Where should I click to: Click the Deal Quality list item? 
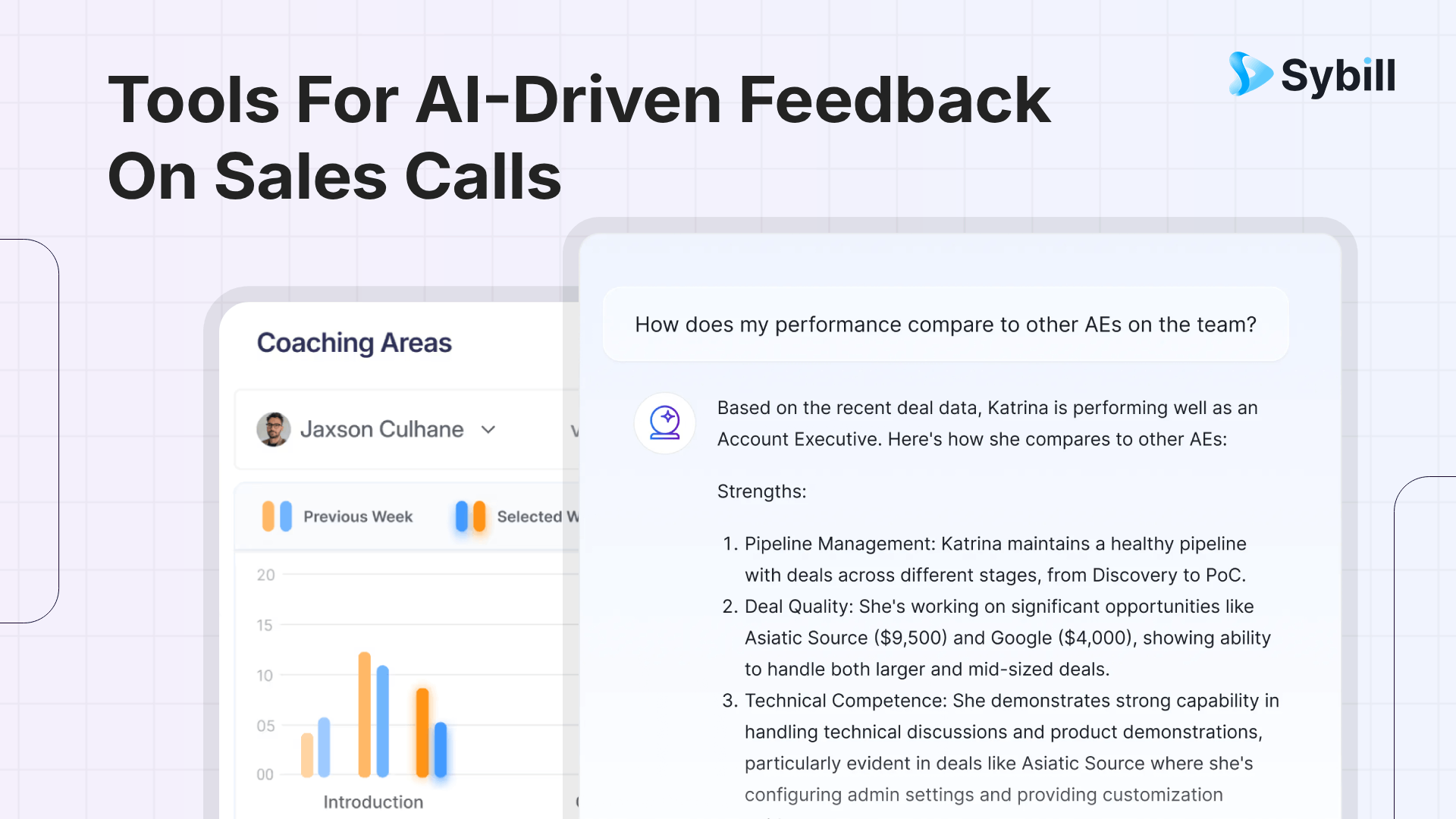pos(996,638)
